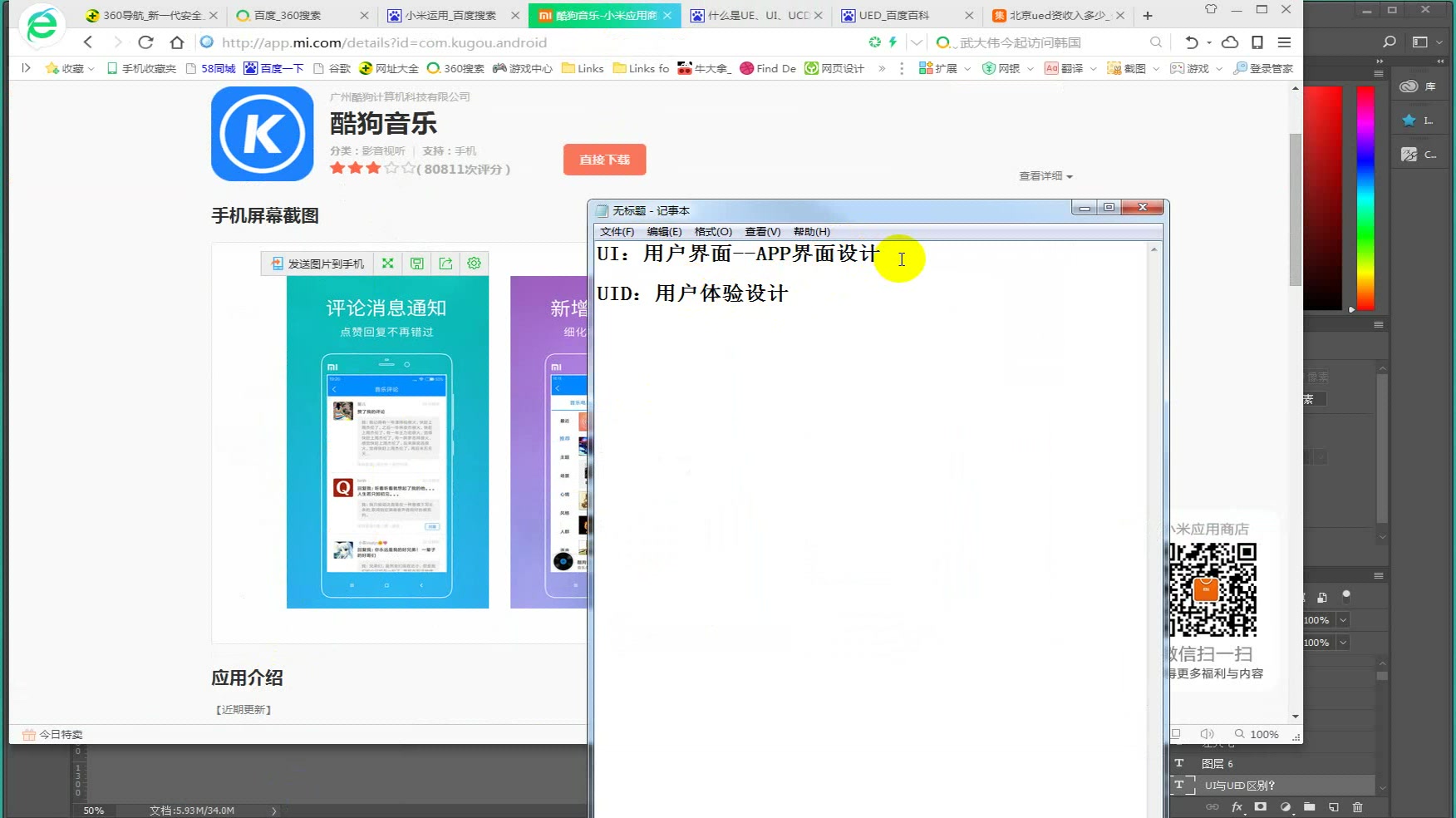
Task: Open address bar history dropdown arrow
Action: tap(916, 42)
